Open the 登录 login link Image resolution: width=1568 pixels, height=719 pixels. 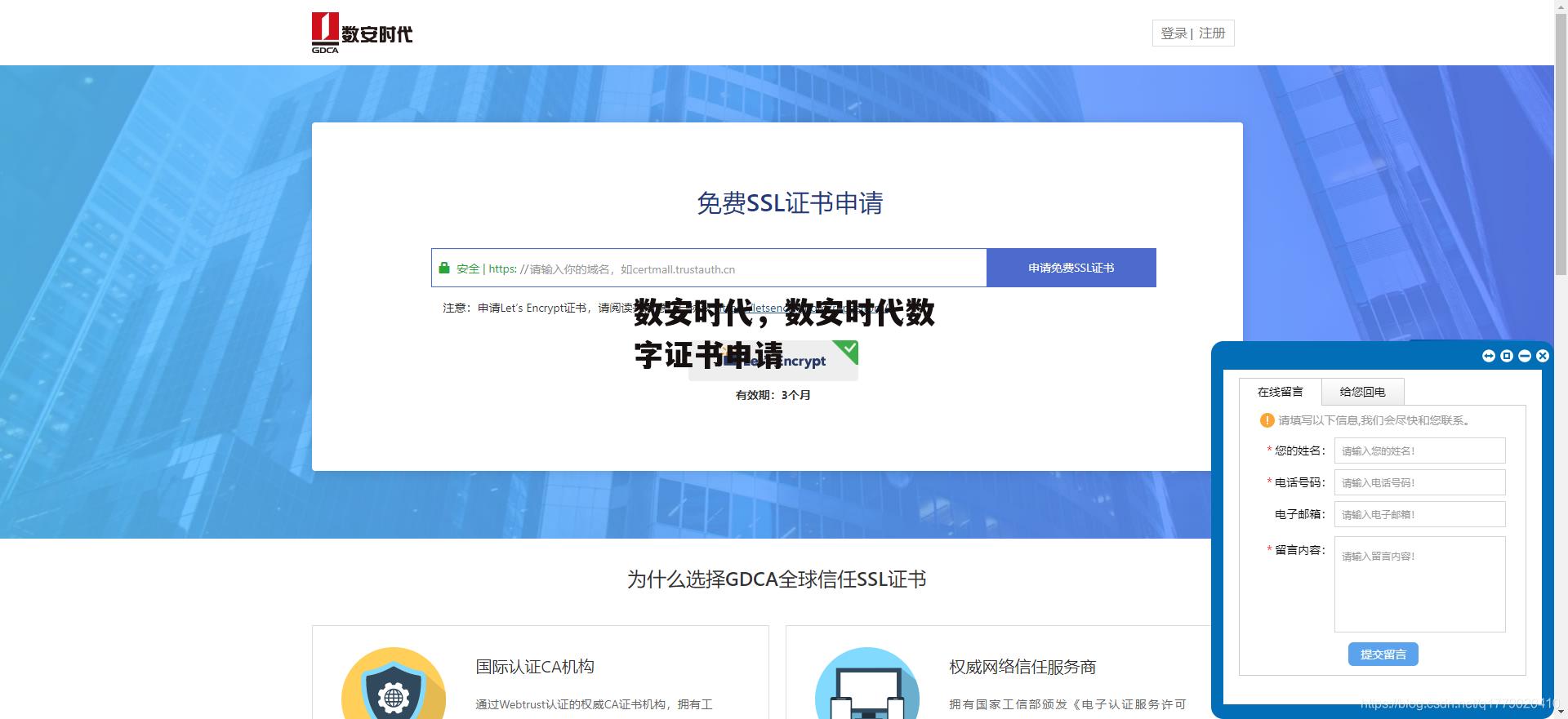click(x=1174, y=33)
